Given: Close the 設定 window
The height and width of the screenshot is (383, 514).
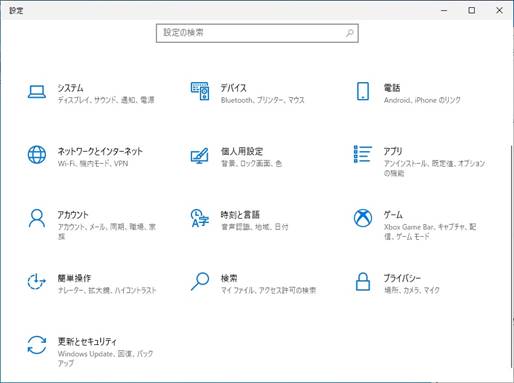Looking at the screenshot, I should tap(499, 10).
